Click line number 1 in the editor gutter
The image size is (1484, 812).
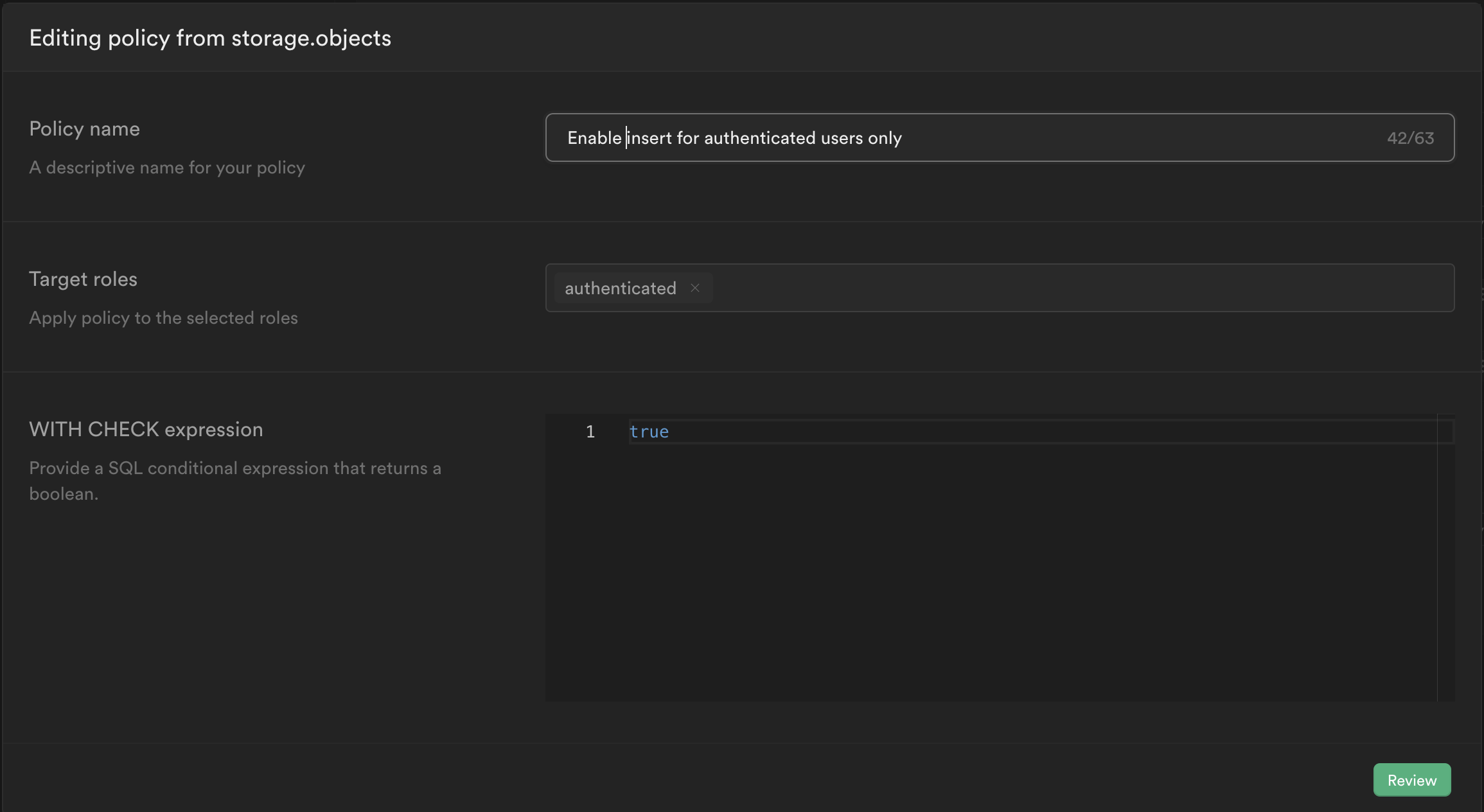point(590,432)
